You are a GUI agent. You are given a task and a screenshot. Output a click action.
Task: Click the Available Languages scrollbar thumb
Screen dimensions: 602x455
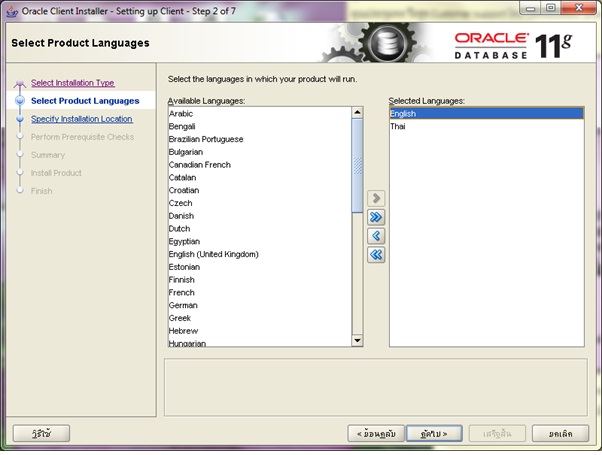click(x=357, y=165)
